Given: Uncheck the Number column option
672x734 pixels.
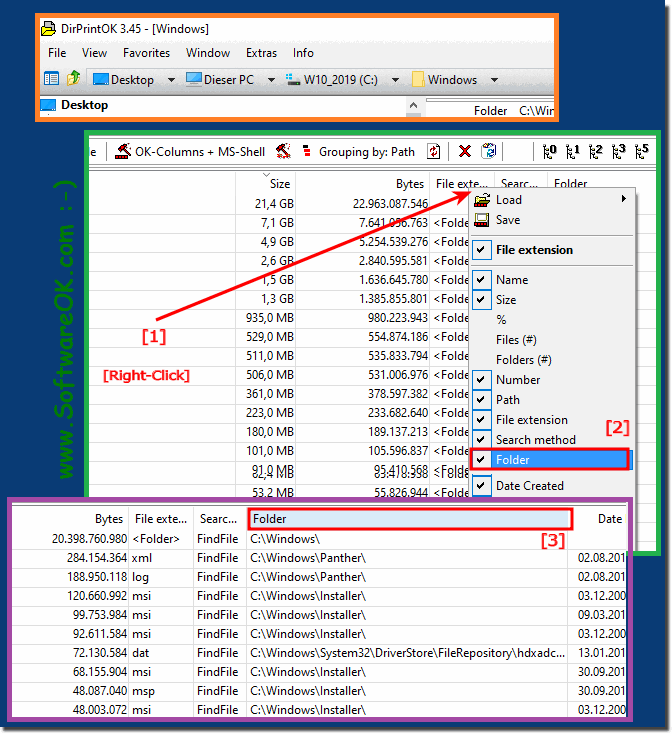Looking at the screenshot, I should pyautogui.click(x=482, y=380).
